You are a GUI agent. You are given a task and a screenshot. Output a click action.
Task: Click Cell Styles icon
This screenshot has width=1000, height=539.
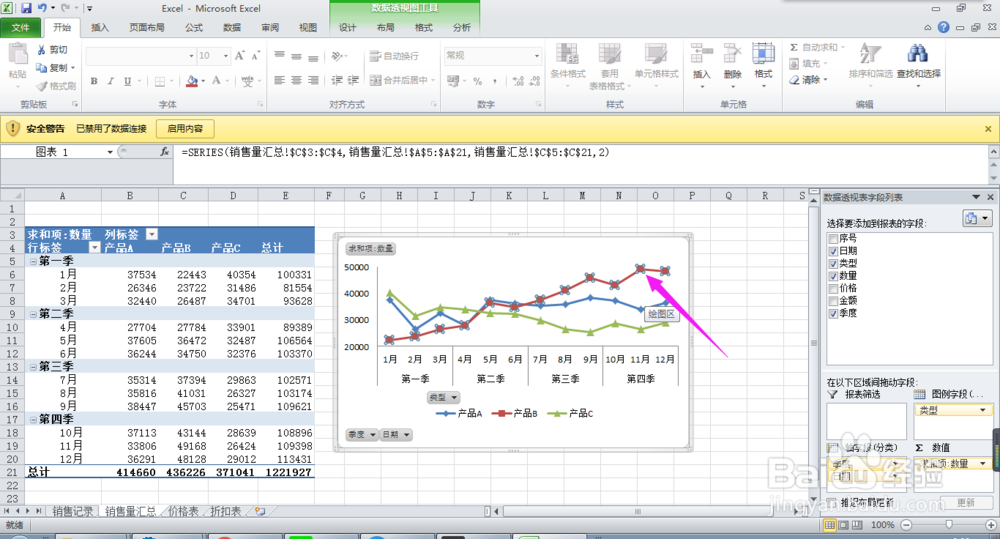[x=656, y=55]
